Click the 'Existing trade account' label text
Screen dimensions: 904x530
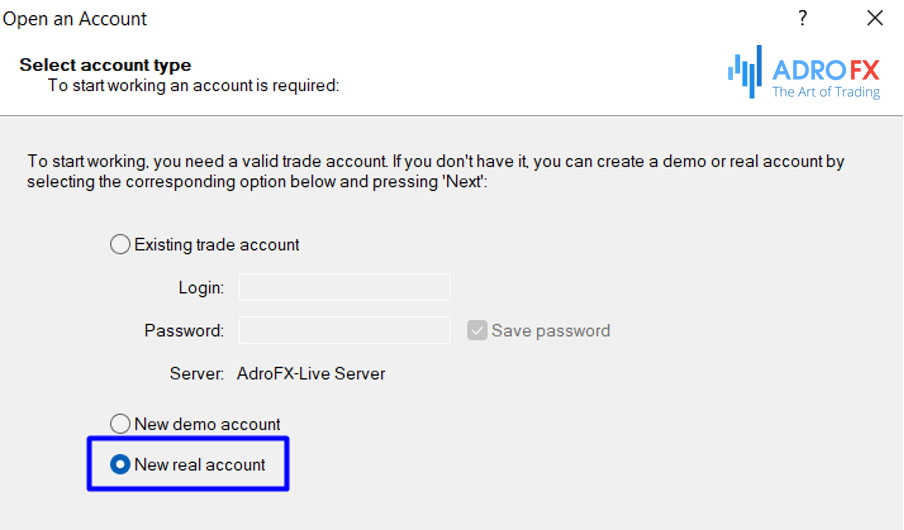217,245
